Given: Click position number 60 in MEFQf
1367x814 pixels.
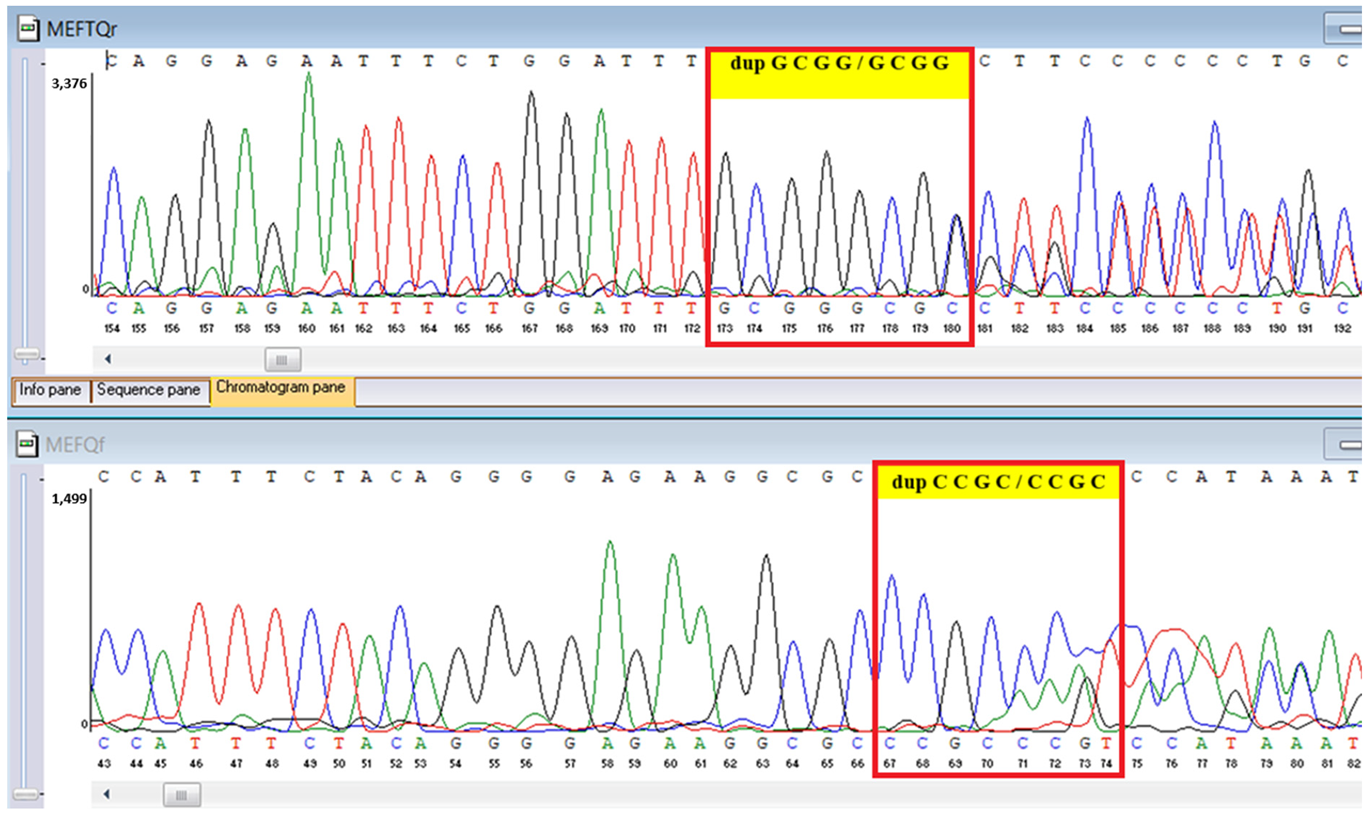Looking at the screenshot, I should [671, 764].
